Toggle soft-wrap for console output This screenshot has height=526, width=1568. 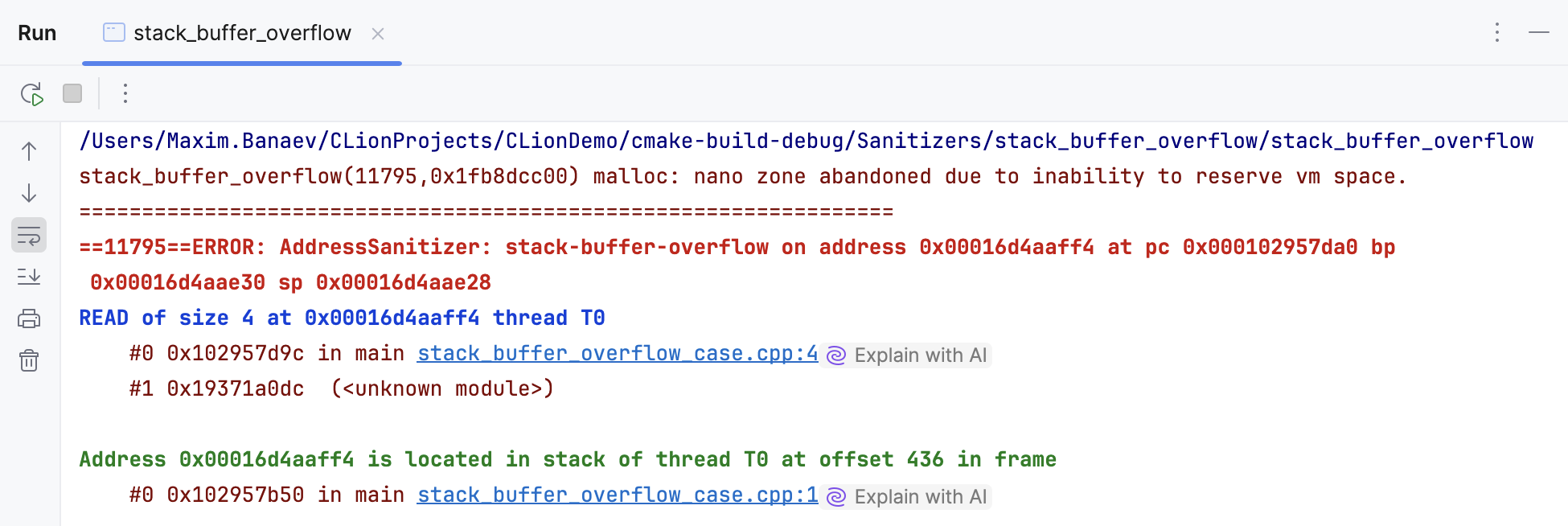tap(29, 235)
